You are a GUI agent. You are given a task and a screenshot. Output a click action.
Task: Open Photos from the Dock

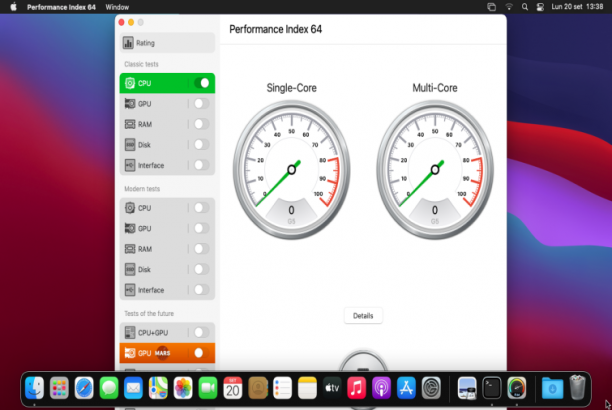click(x=183, y=388)
